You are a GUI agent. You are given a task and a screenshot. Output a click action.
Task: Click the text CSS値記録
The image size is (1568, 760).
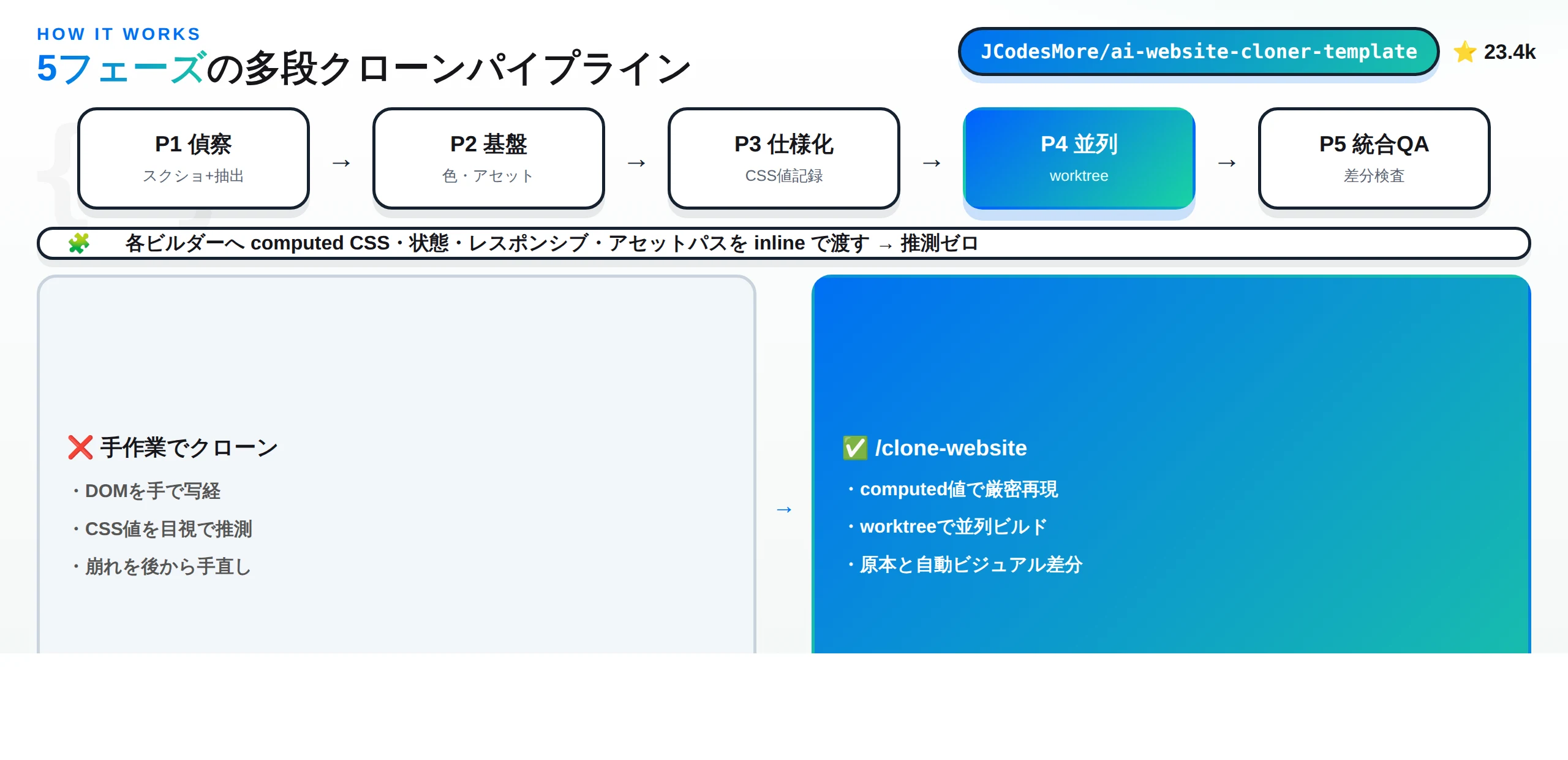pos(784,176)
